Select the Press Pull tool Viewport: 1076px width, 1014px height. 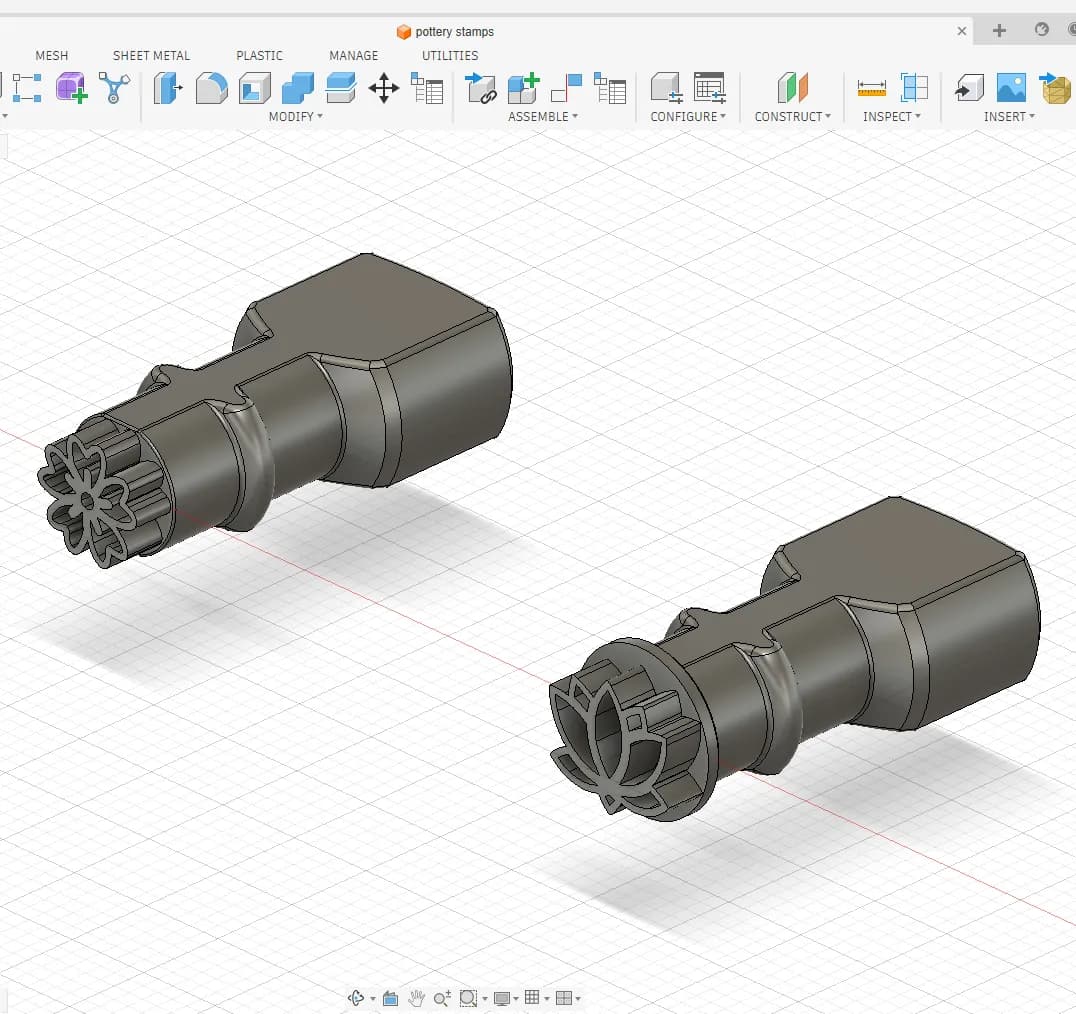168,88
